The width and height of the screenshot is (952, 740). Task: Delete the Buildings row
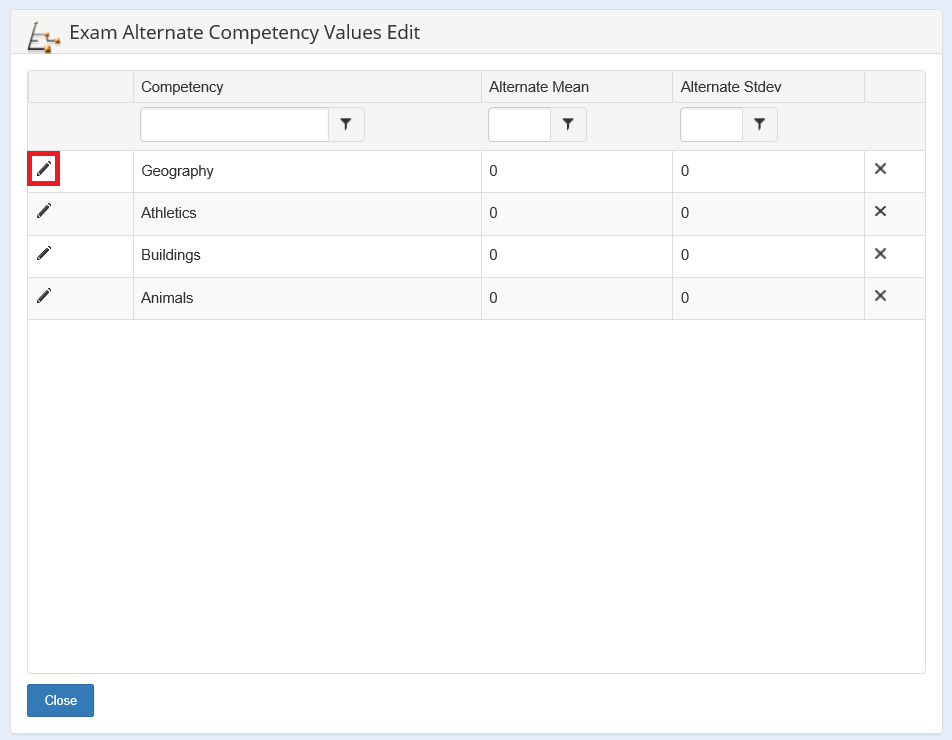point(880,253)
